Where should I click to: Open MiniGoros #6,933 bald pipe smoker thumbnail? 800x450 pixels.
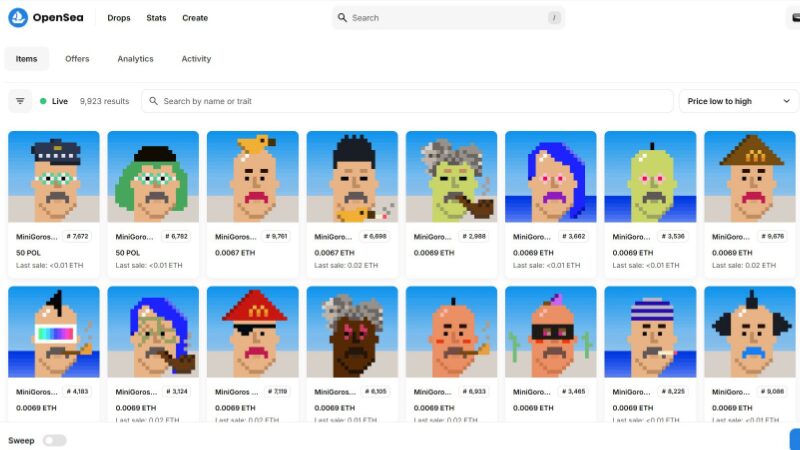click(452, 332)
